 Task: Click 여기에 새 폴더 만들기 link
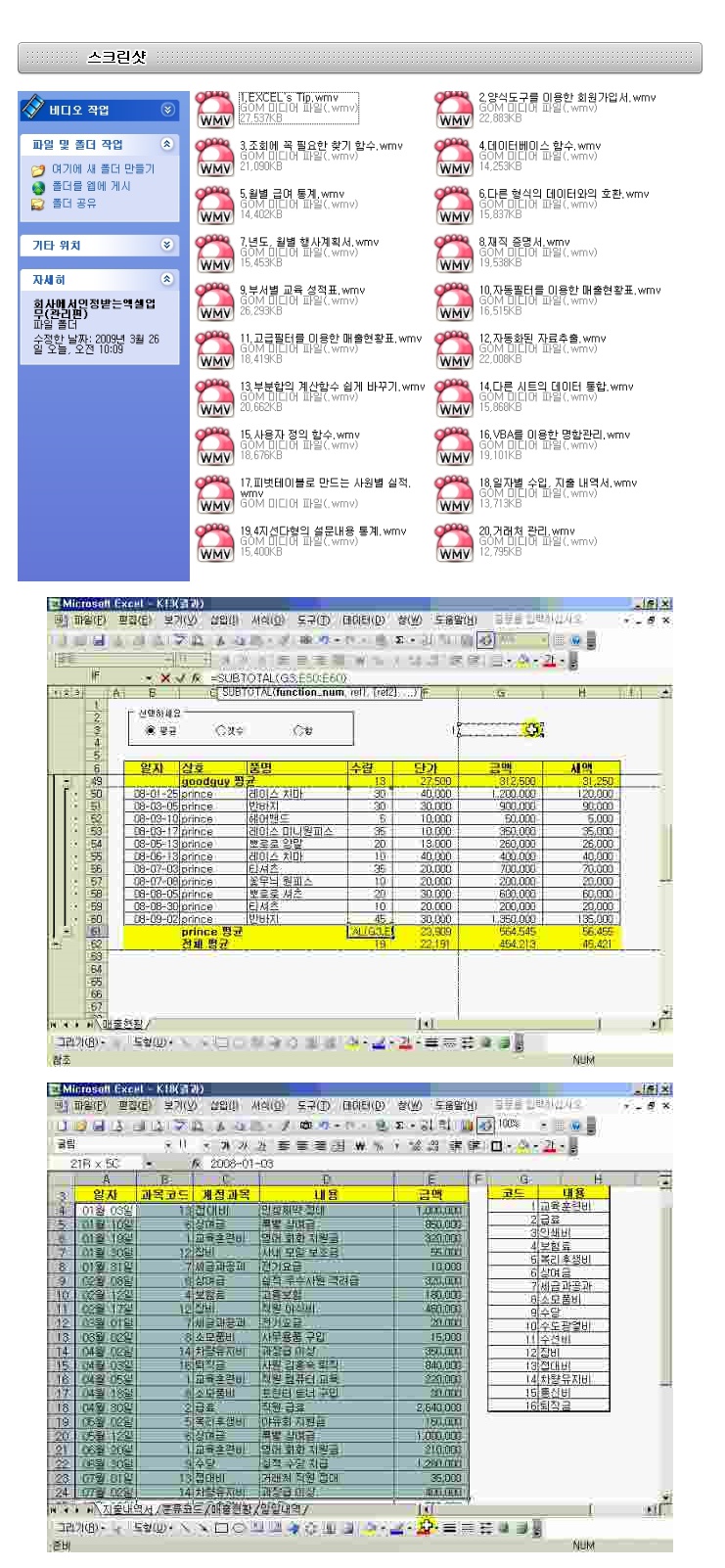[x=103, y=168]
